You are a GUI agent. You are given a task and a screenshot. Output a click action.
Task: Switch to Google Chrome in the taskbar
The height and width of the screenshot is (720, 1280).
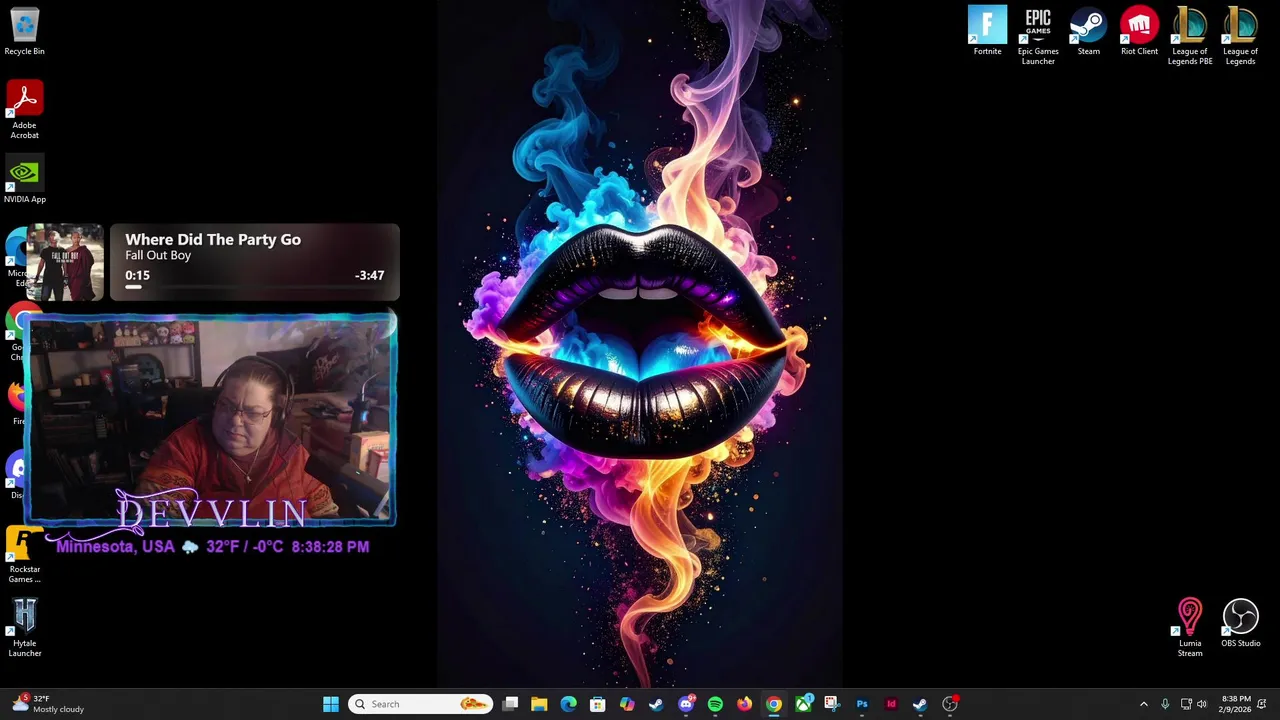774,704
